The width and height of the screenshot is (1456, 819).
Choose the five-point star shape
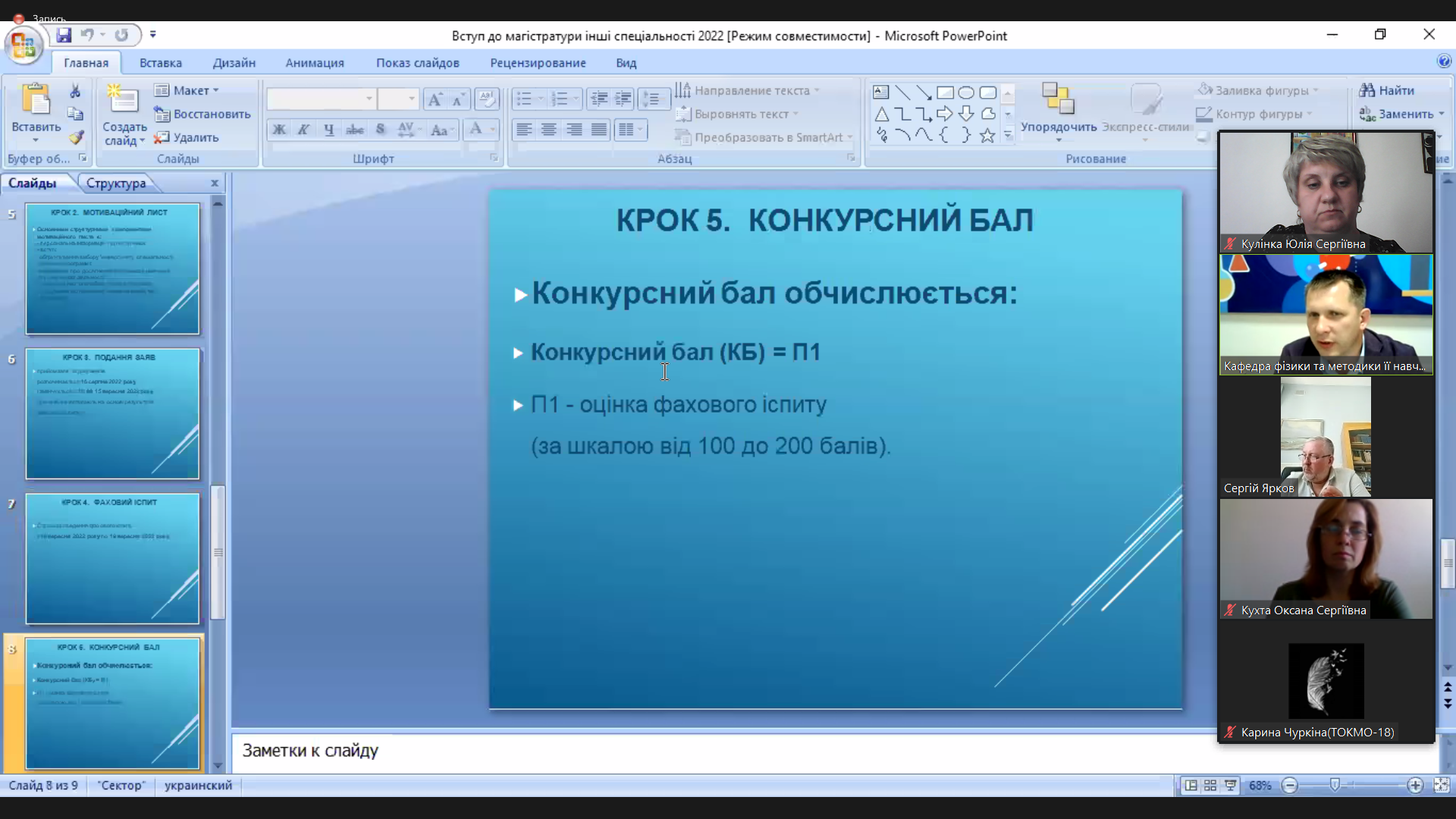[x=987, y=136]
